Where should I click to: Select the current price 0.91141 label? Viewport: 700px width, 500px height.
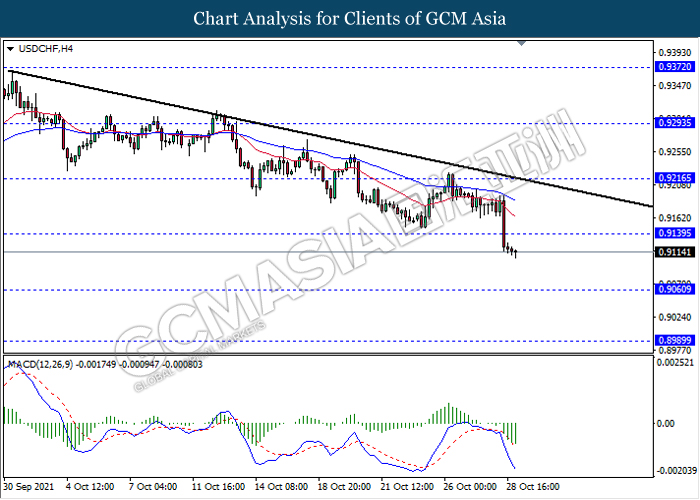[675, 252]
